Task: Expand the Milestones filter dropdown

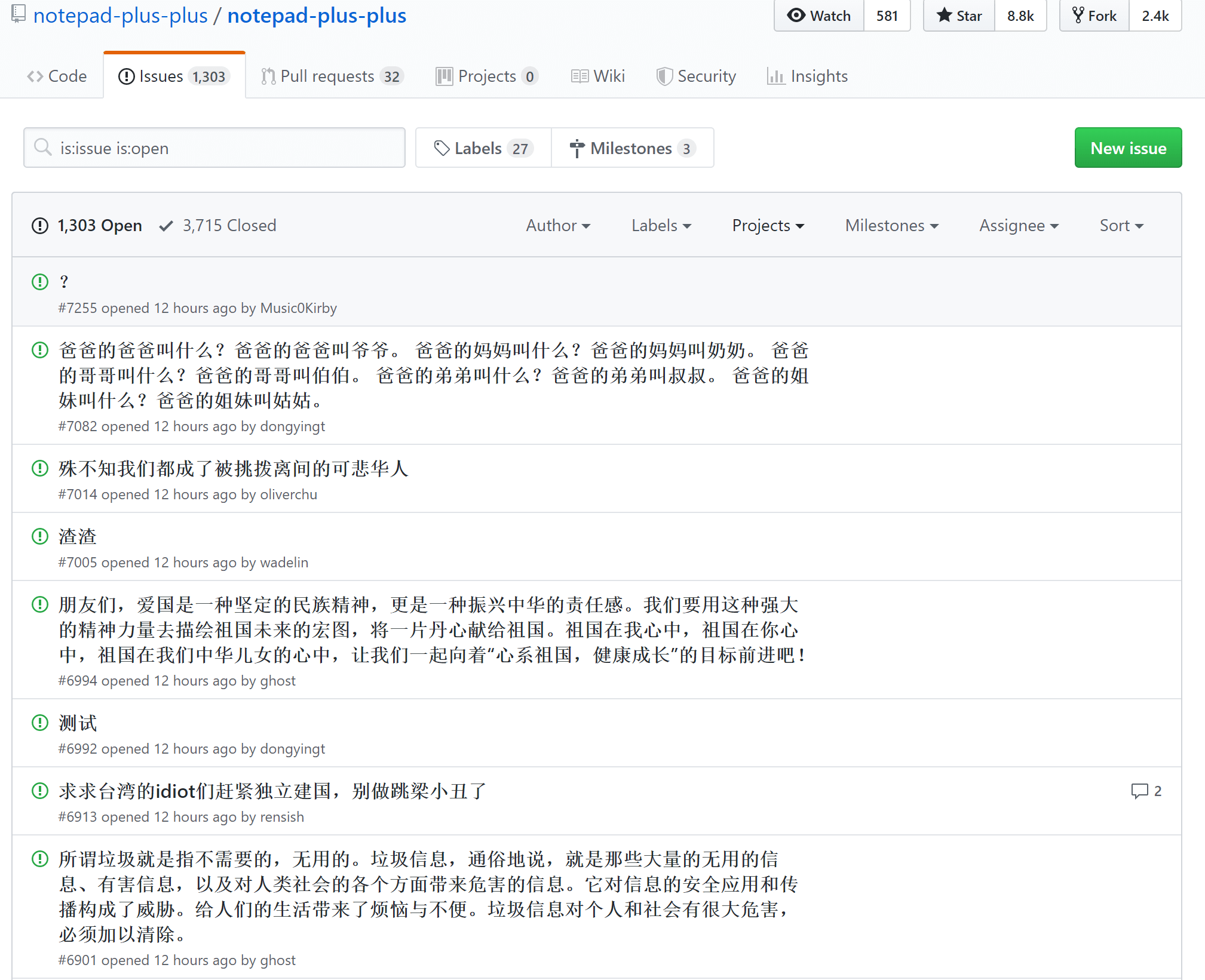Action: coord(892,226)
